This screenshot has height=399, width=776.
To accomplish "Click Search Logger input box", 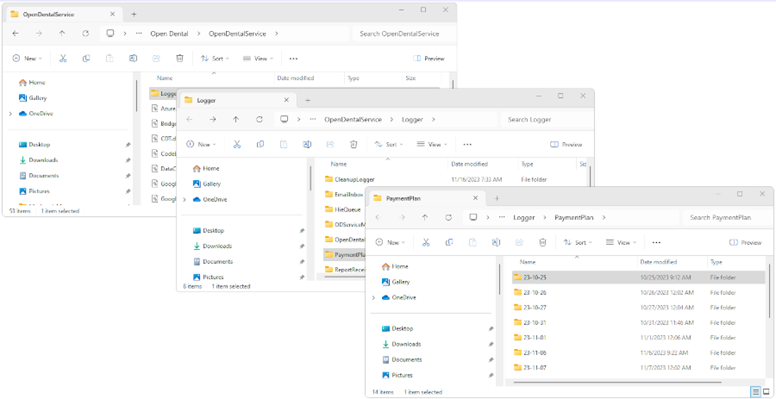I will 546,119.
